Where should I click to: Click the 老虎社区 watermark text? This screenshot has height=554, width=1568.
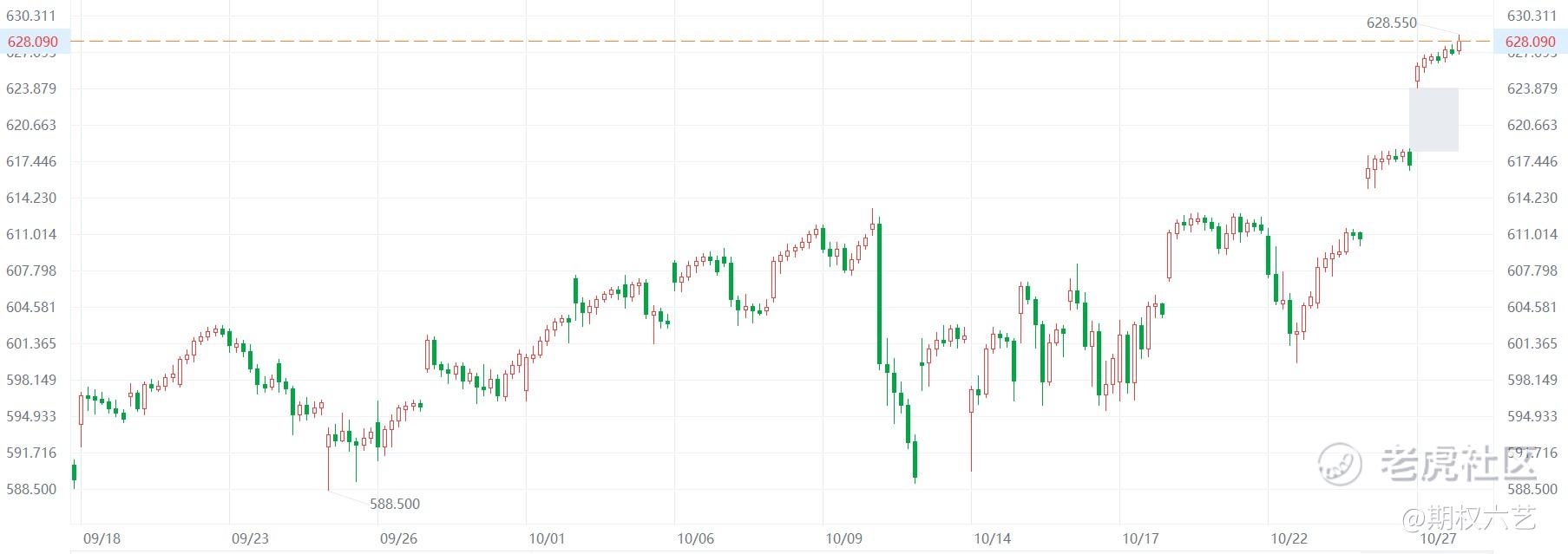(1458, 464)
